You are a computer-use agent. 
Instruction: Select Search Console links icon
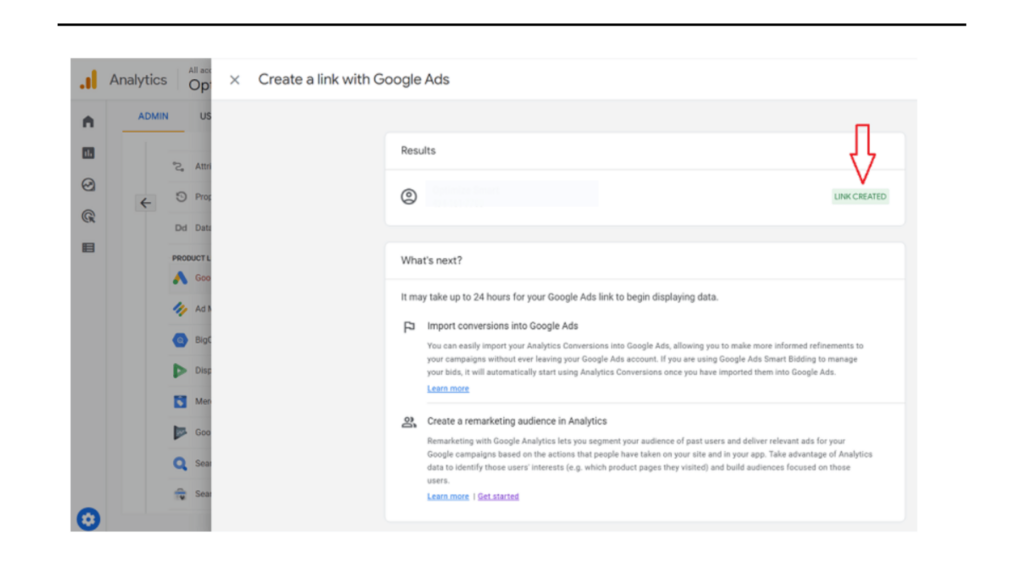pyautogui.click(x=180, y=494)
